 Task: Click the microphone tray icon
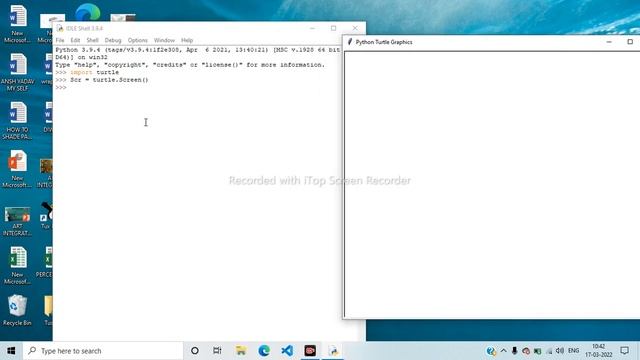pyautogui.click(x=514, y=351)
